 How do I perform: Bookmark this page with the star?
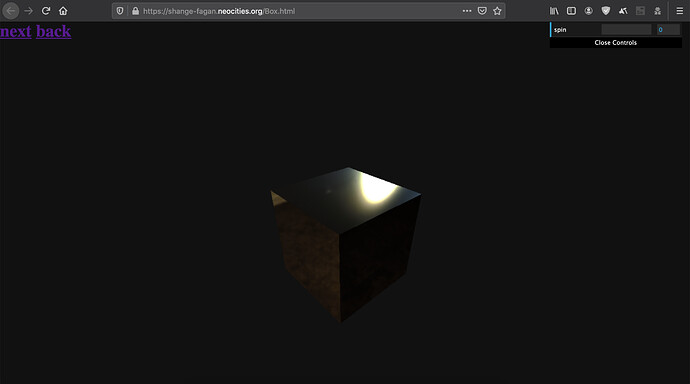(x=497, y=11)
